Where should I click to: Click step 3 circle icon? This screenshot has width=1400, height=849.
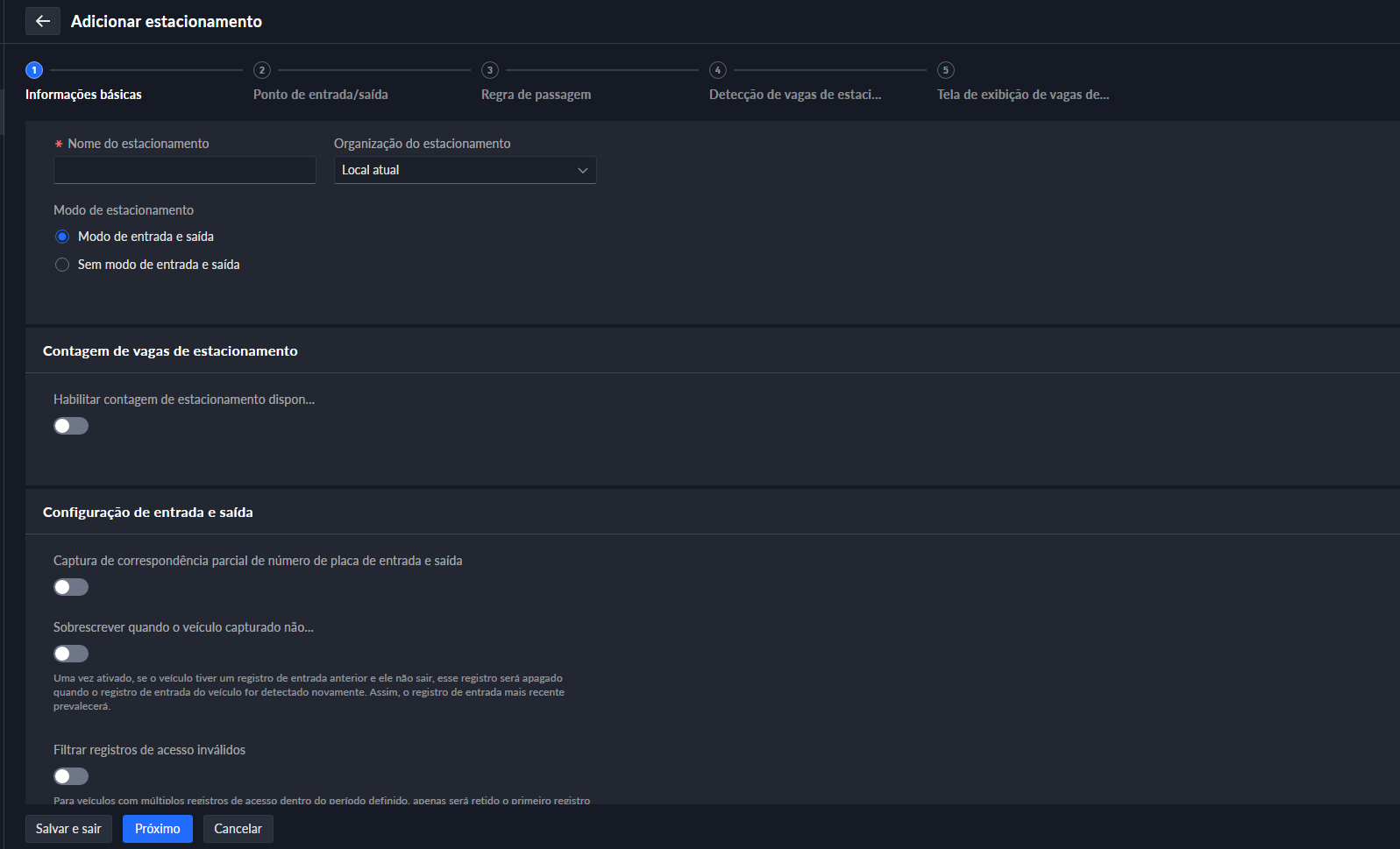coord(489,70)
